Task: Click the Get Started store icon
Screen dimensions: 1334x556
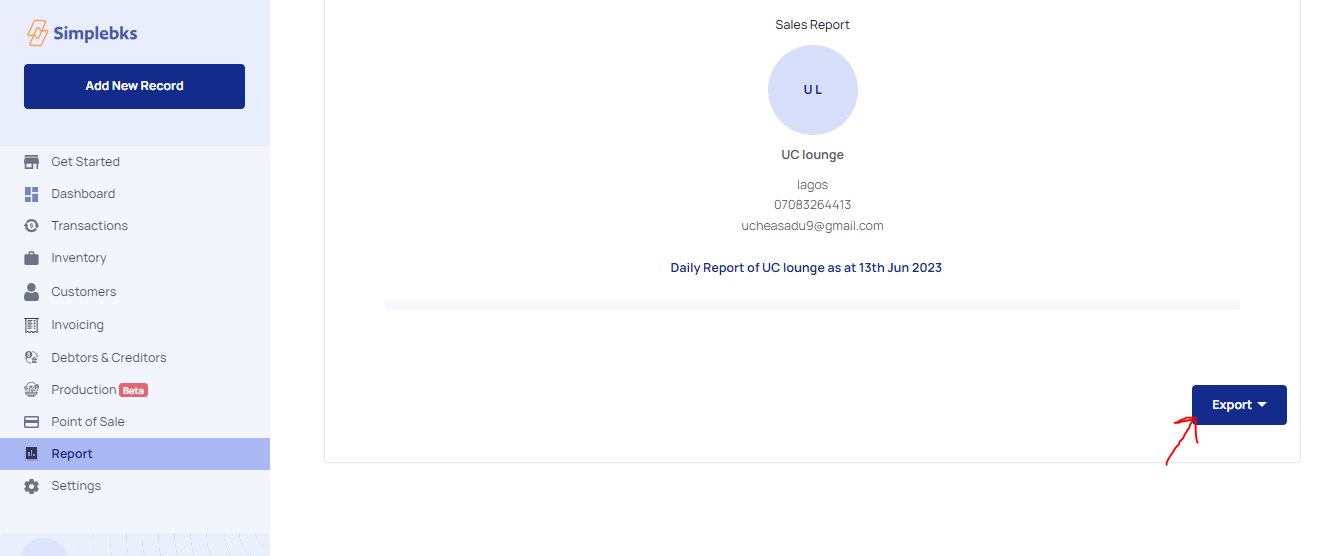Action: pos(32,162)
